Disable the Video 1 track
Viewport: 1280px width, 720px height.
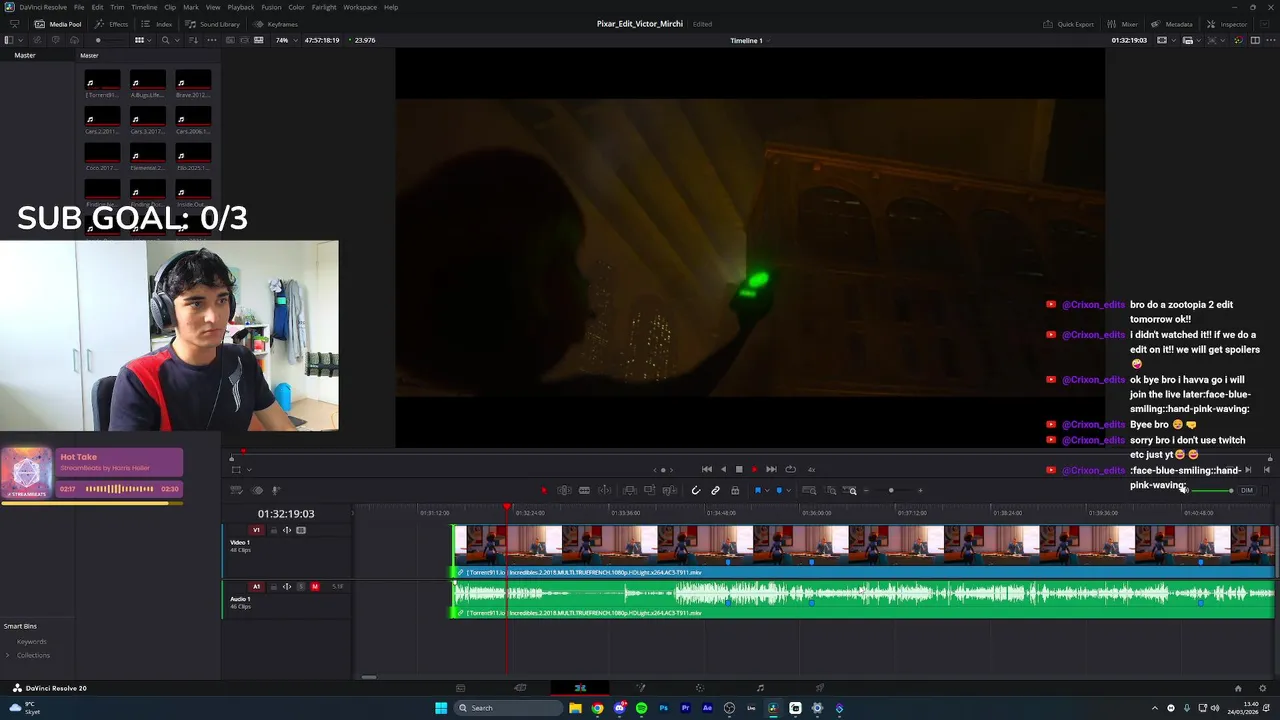pos(301,530)
